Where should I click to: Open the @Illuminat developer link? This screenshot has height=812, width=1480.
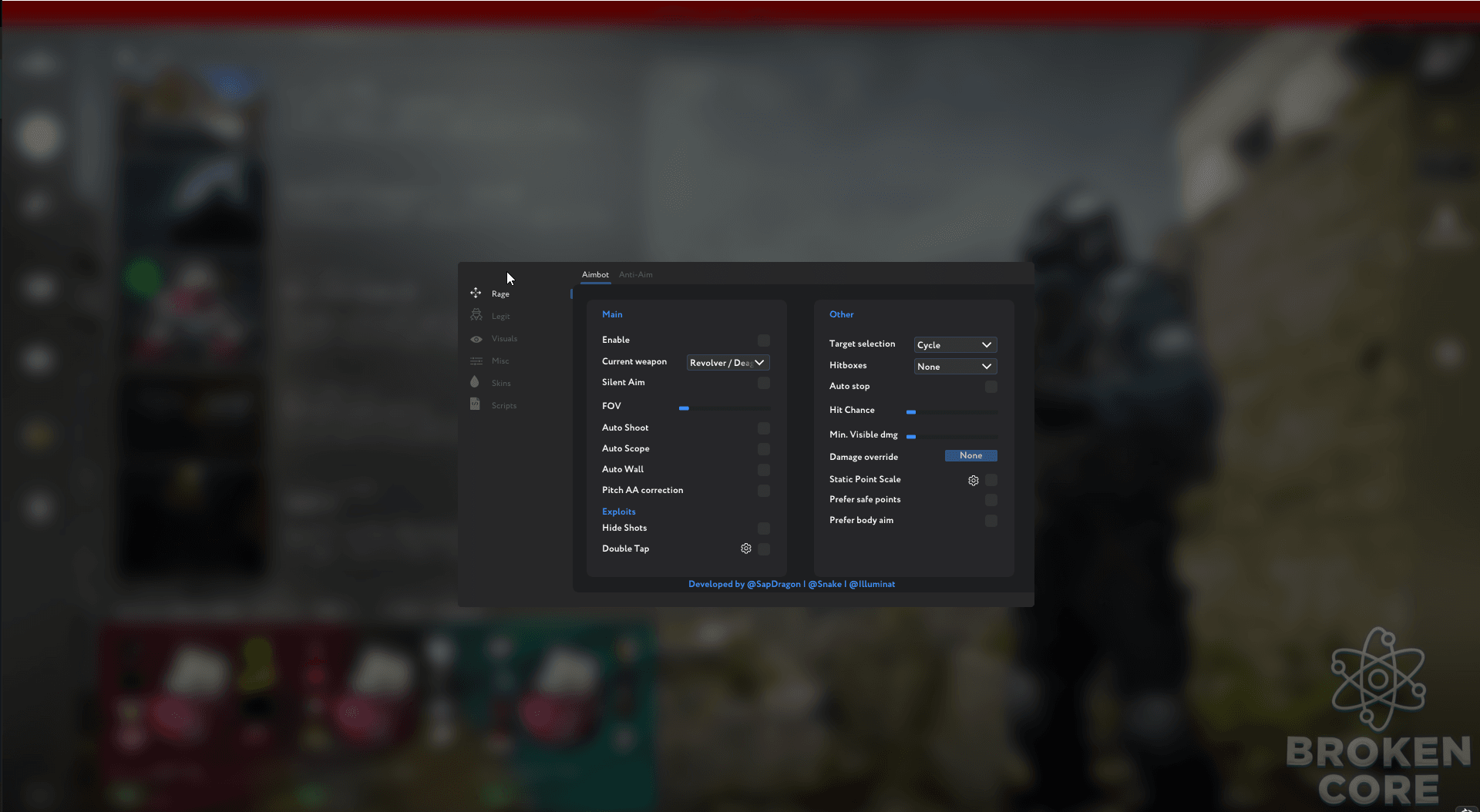tap(872, 584)
